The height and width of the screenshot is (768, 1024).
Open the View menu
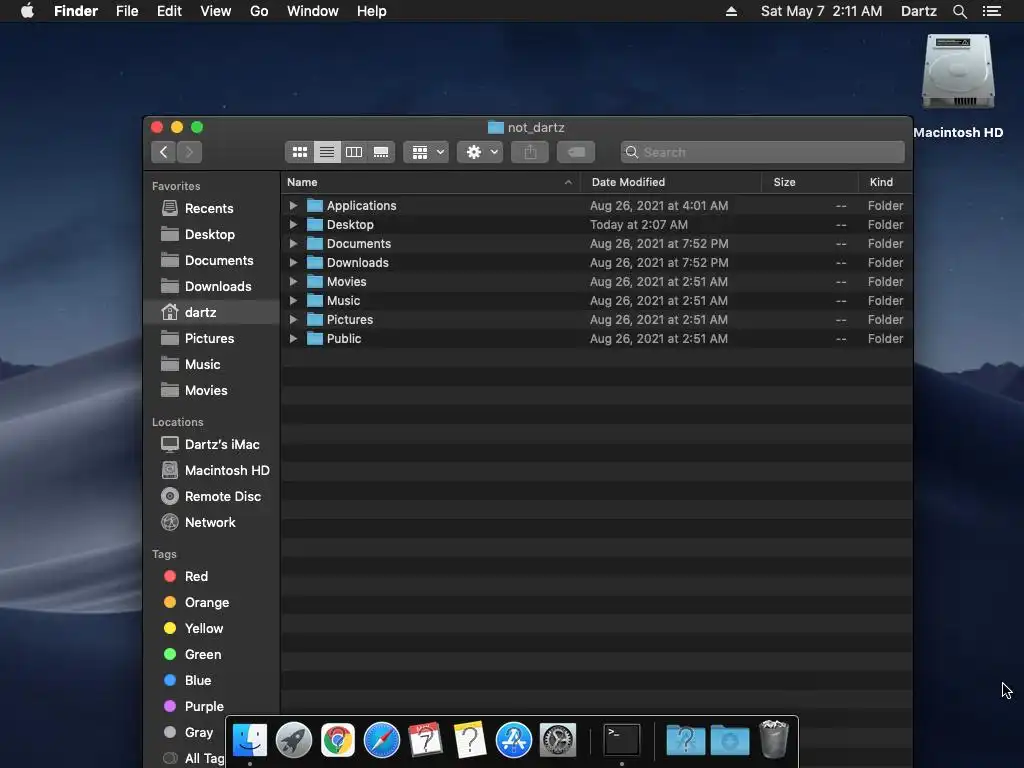[216, 11]
